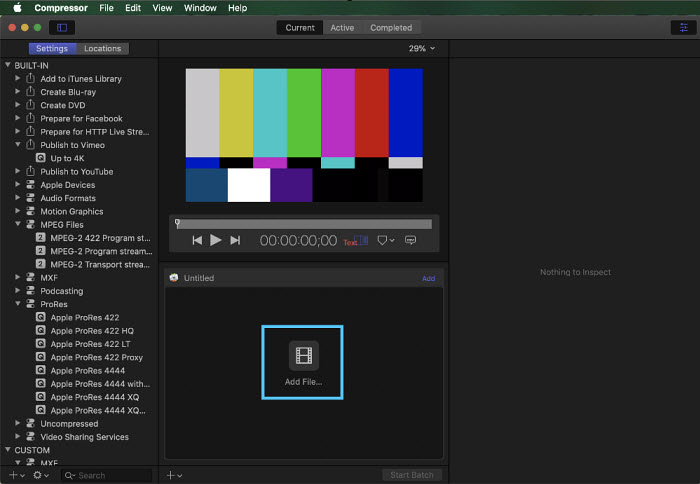Open the Edit menu
The image size is (700, 484).
coord(133,8)
